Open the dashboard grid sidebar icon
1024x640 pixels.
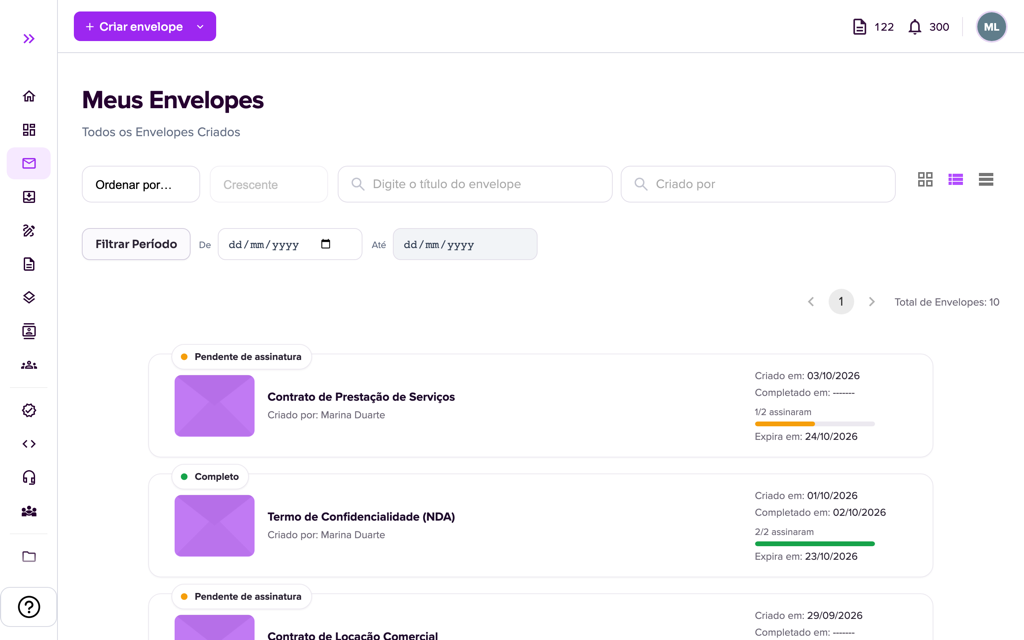pos(29,129)
